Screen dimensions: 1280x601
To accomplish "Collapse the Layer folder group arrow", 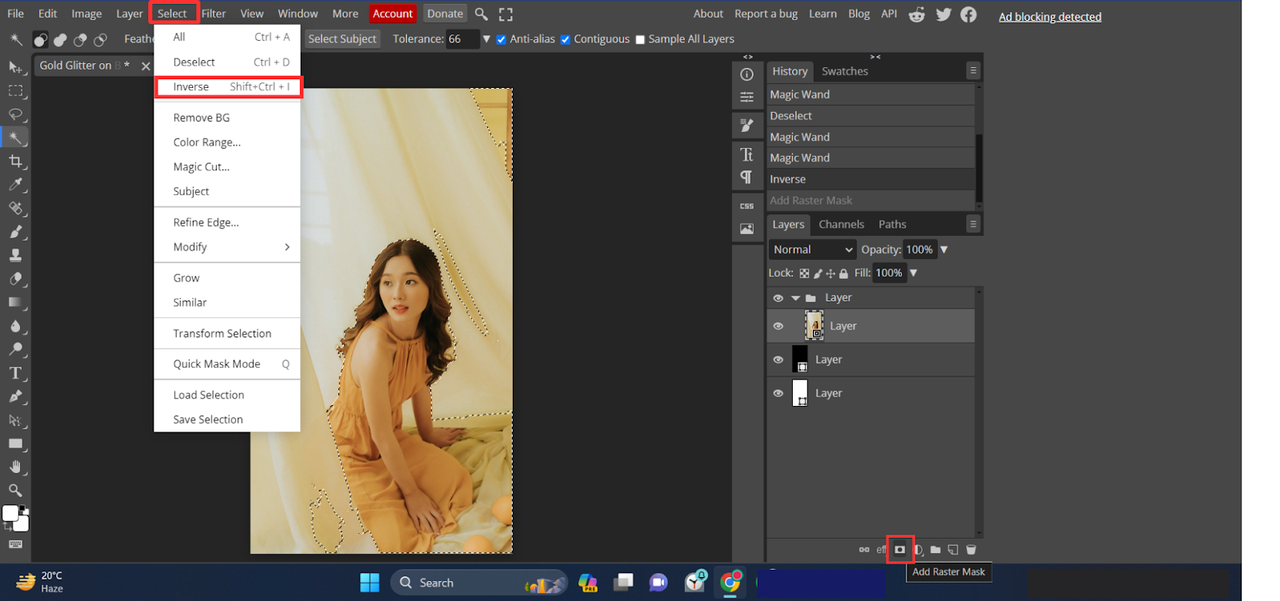I will pyautogui.click(x=796, y=298).
